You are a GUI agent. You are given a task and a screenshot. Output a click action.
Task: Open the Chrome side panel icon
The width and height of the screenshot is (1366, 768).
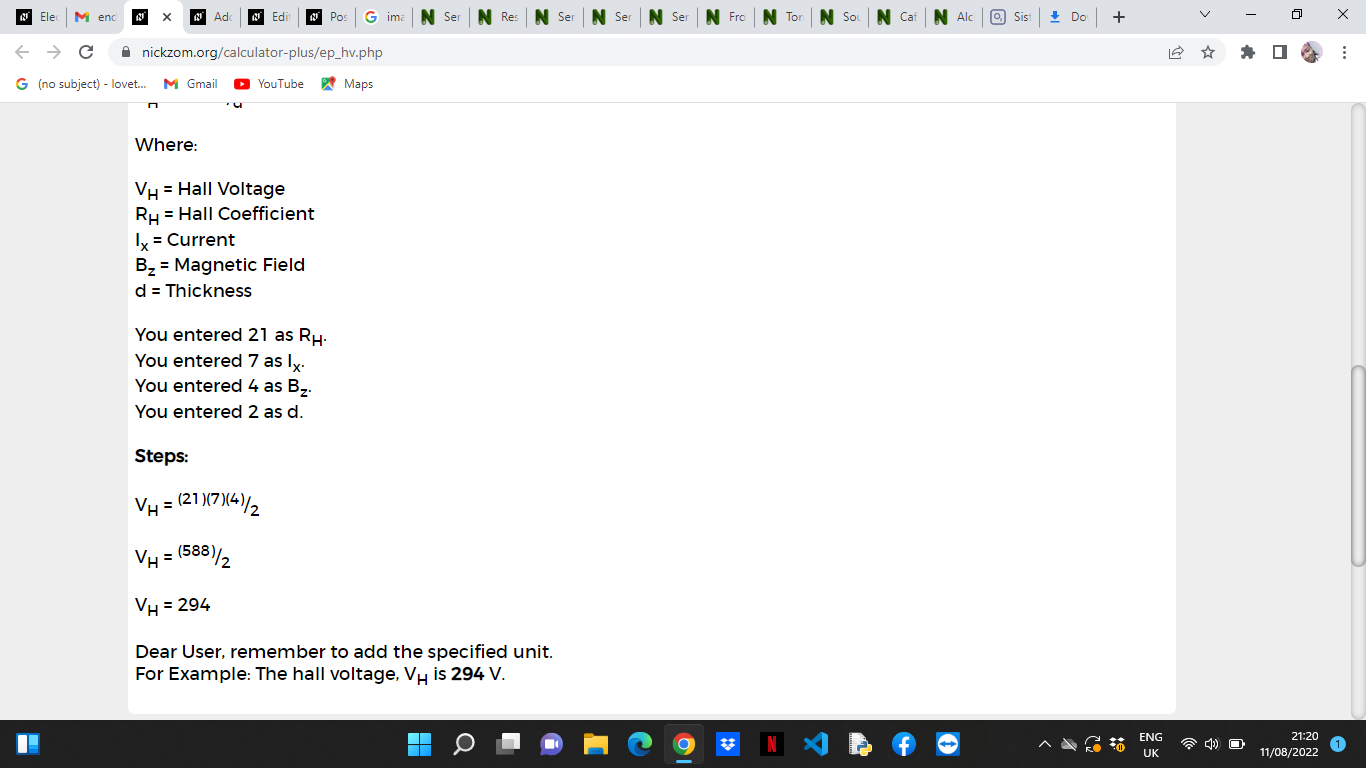1280,52
